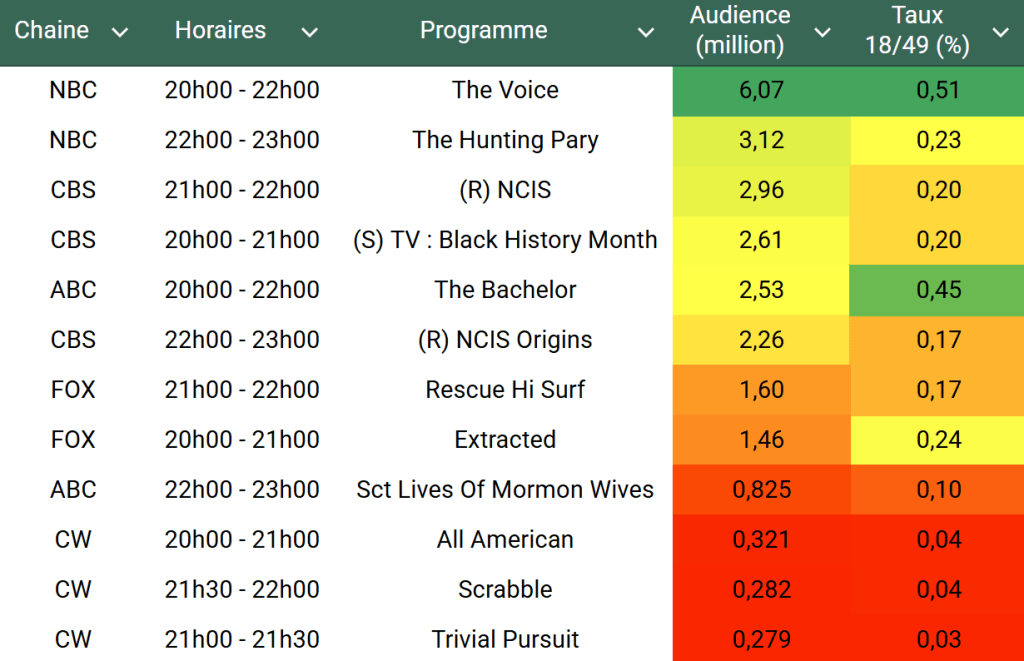Open the Taux 18/49 (%) filter chevron
1024x661 pixels.
(1000, 33)
